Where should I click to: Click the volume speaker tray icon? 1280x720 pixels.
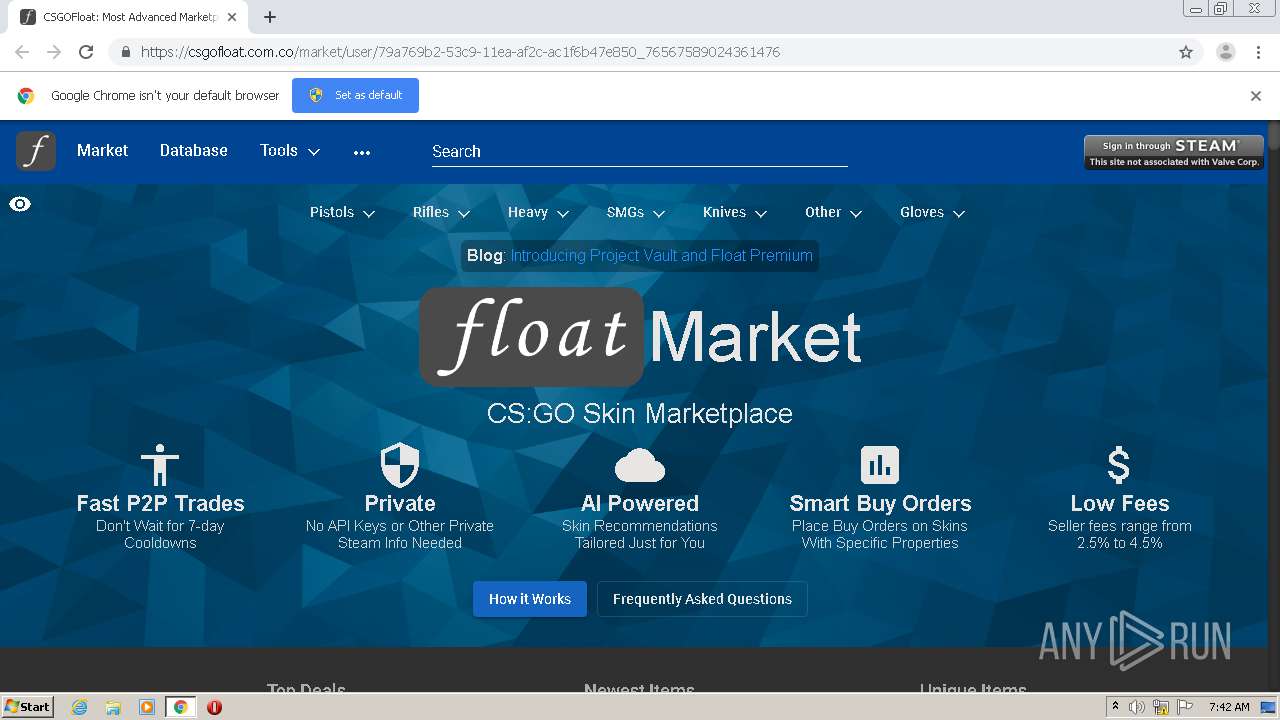[1137, 707]
